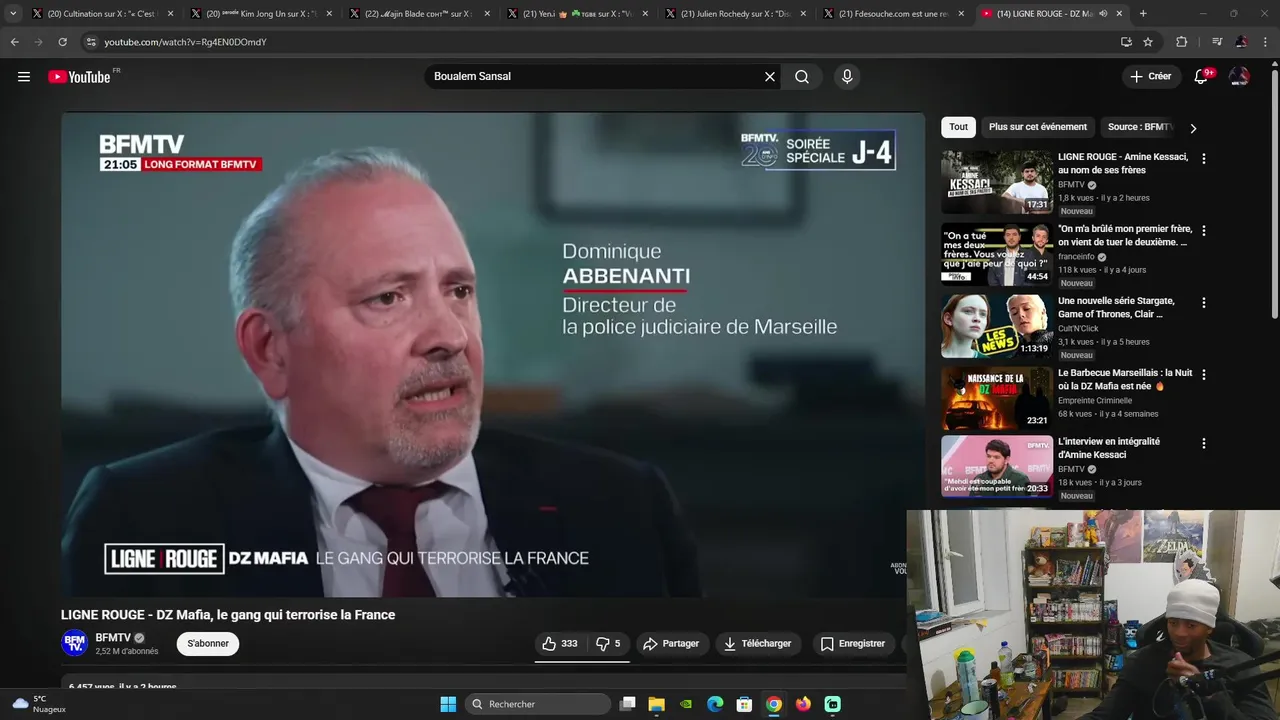Open Google Chrome on the taskbar
Viewport: 1280px width, 720px height.
coord(774,704)
